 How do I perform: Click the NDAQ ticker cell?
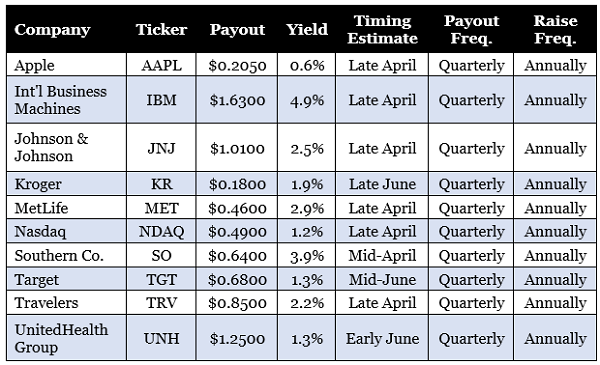[x=161, y=231]
